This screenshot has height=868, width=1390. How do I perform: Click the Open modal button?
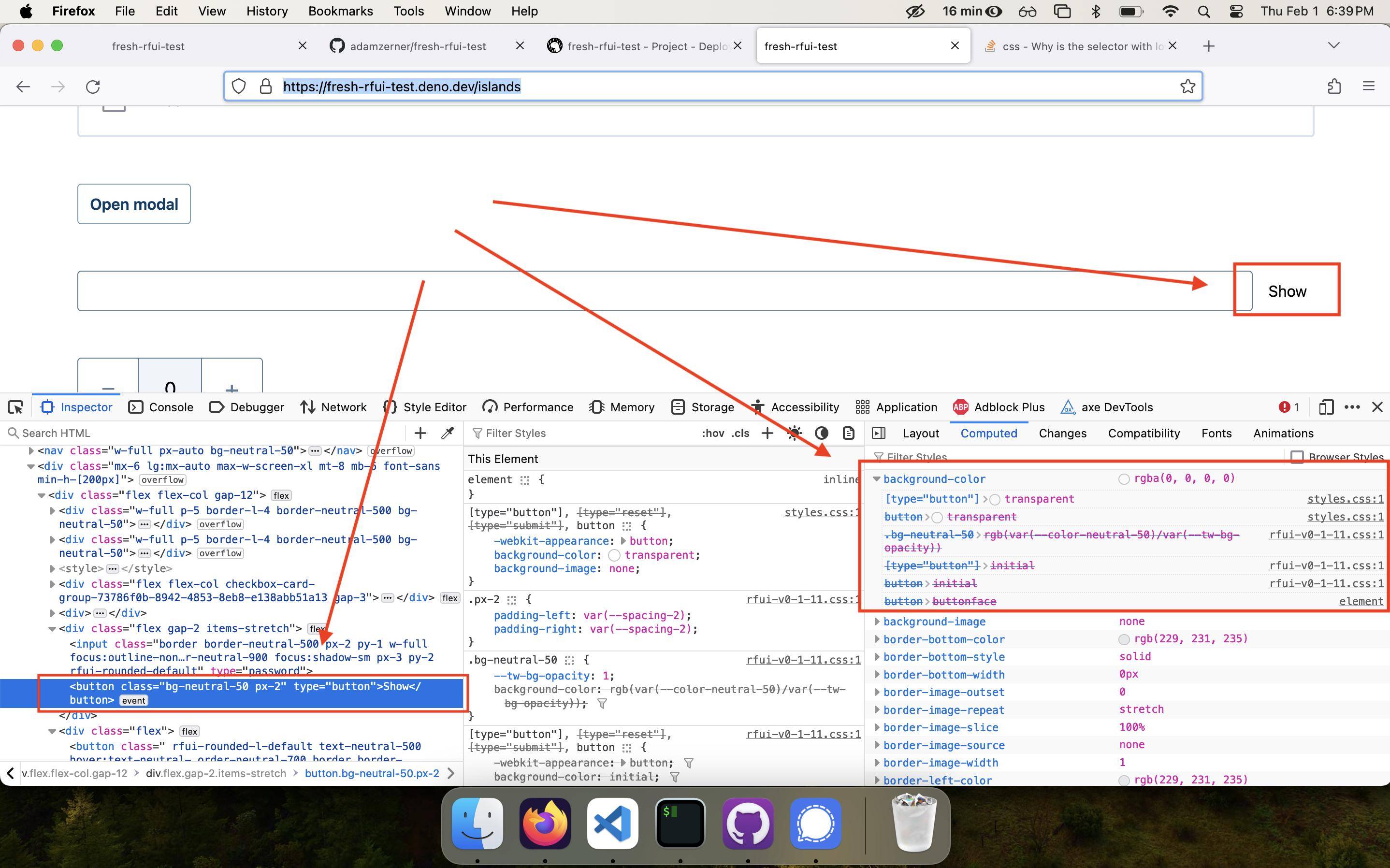coord(134,204)
